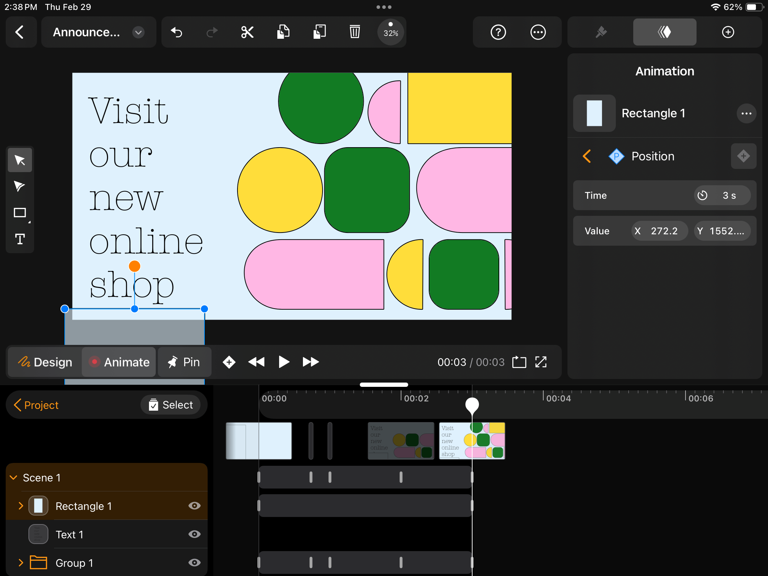Viewport: 768px width, 576px height.
Task: Expand the Rectangle 1 layer
Action: point(21,506)
